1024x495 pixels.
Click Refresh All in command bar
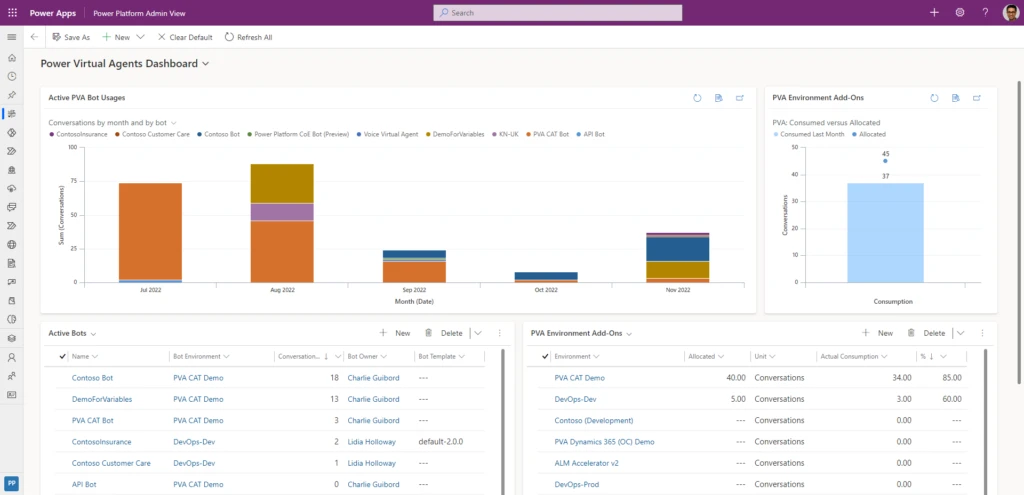click(248, 37)
